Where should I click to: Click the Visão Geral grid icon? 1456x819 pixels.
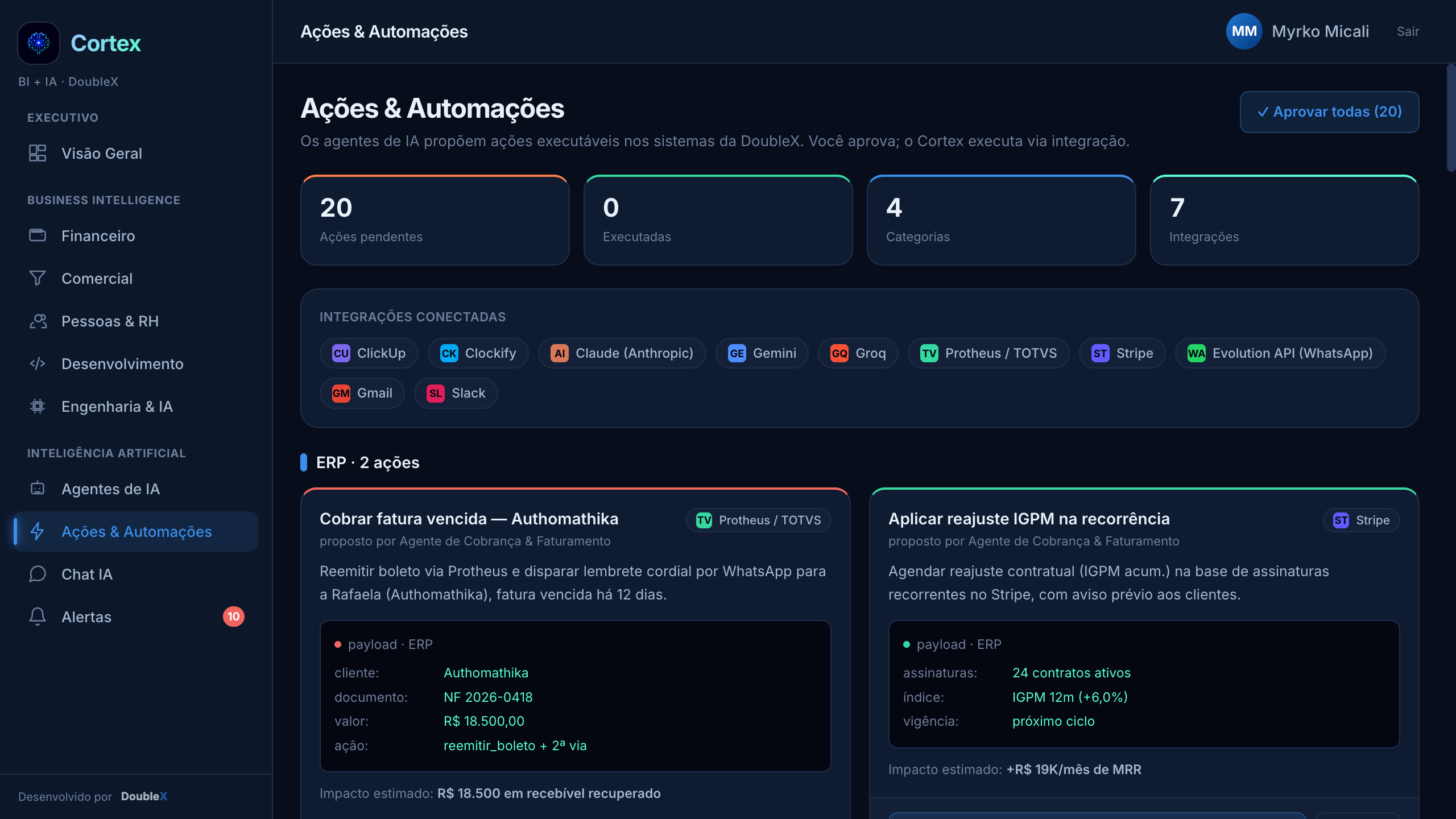[x=38, y=153]
